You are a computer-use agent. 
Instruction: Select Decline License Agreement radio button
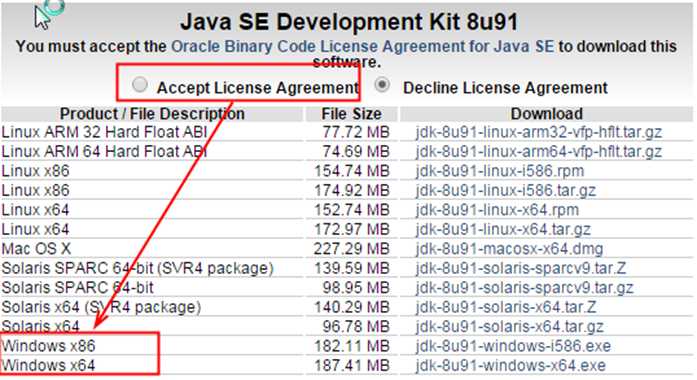tap(382, 84)
